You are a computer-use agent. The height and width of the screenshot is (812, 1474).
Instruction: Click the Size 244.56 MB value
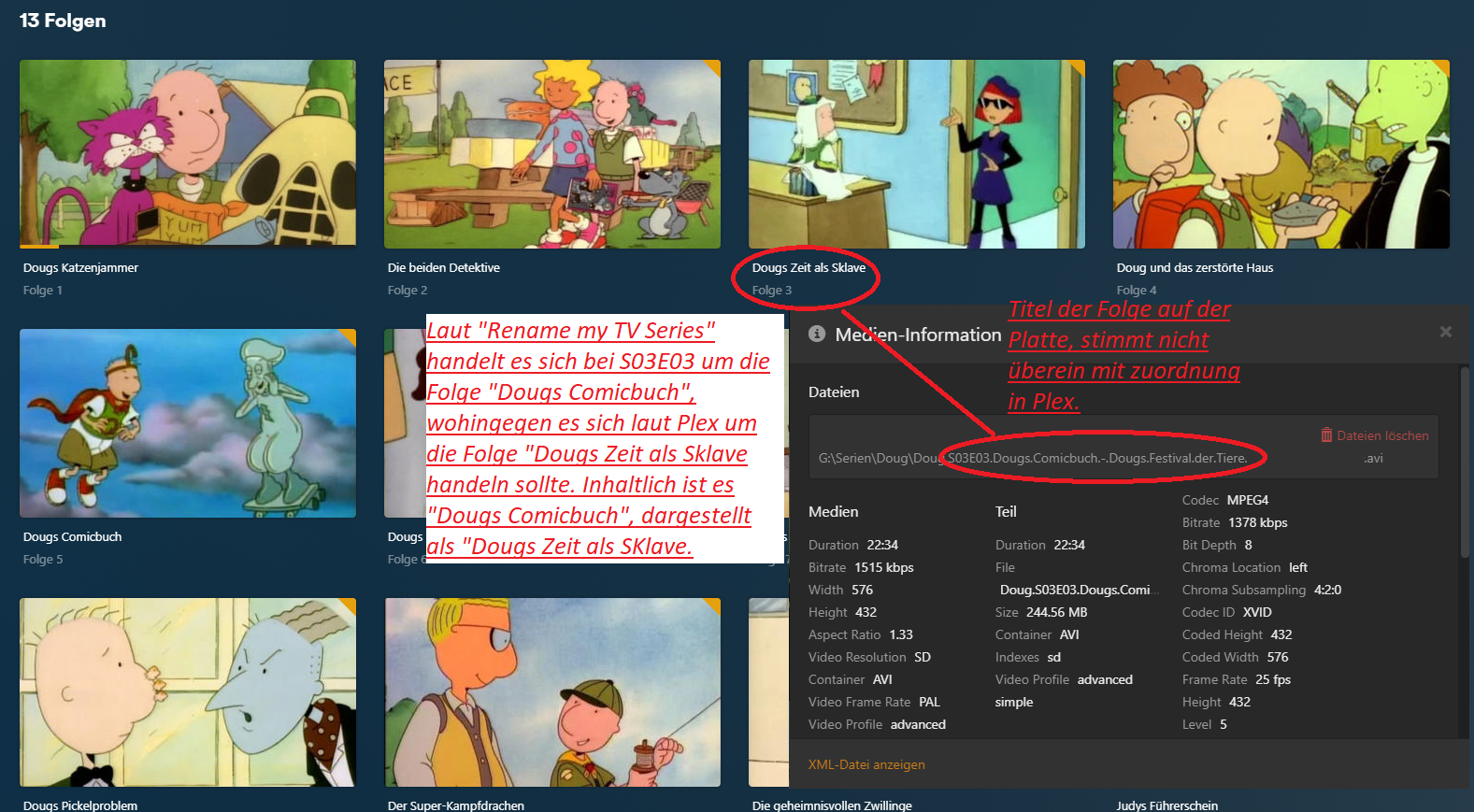1056,612
